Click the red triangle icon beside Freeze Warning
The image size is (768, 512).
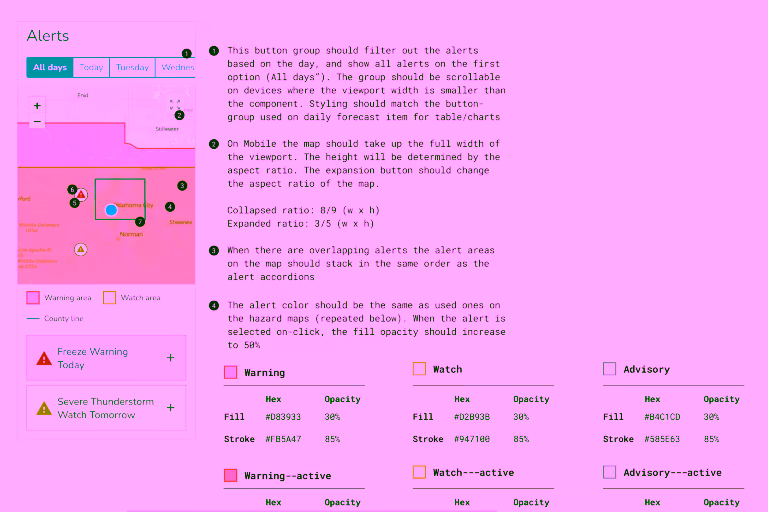point(43,358)
